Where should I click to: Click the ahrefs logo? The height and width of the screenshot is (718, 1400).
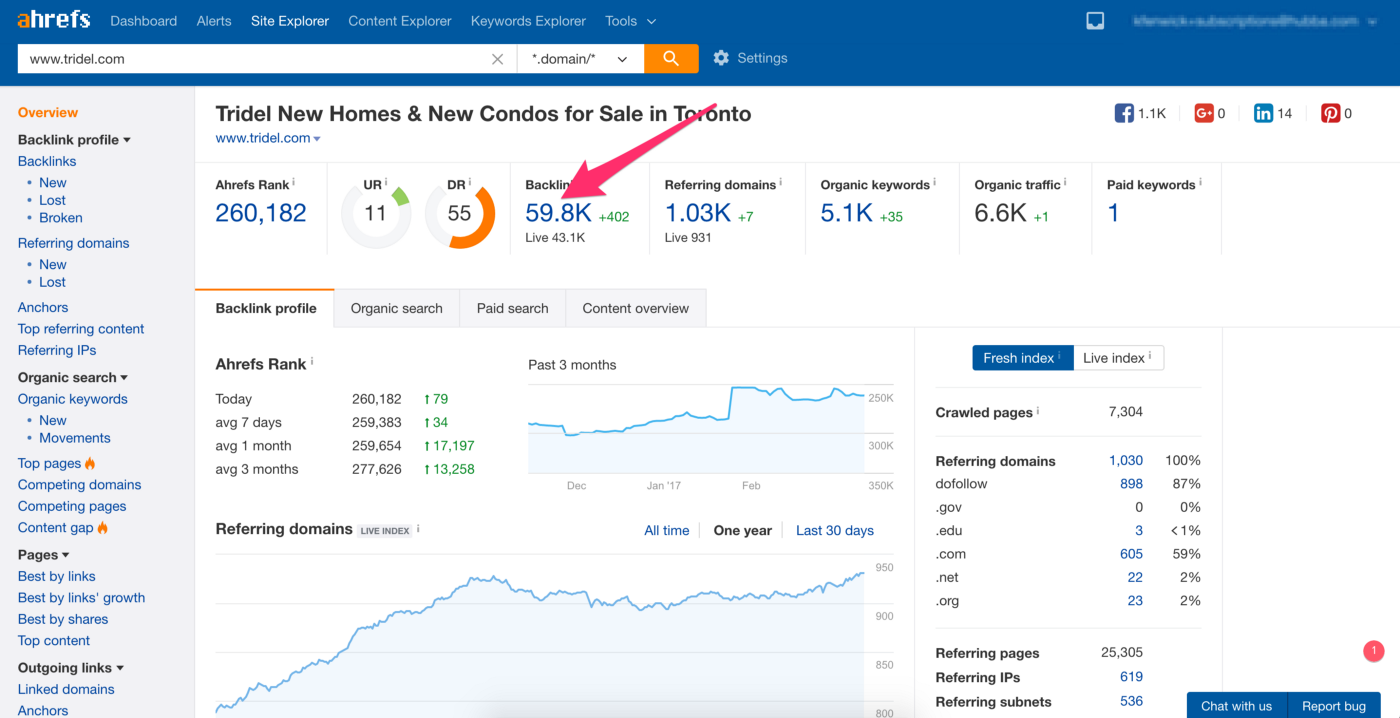click(54, 20)
